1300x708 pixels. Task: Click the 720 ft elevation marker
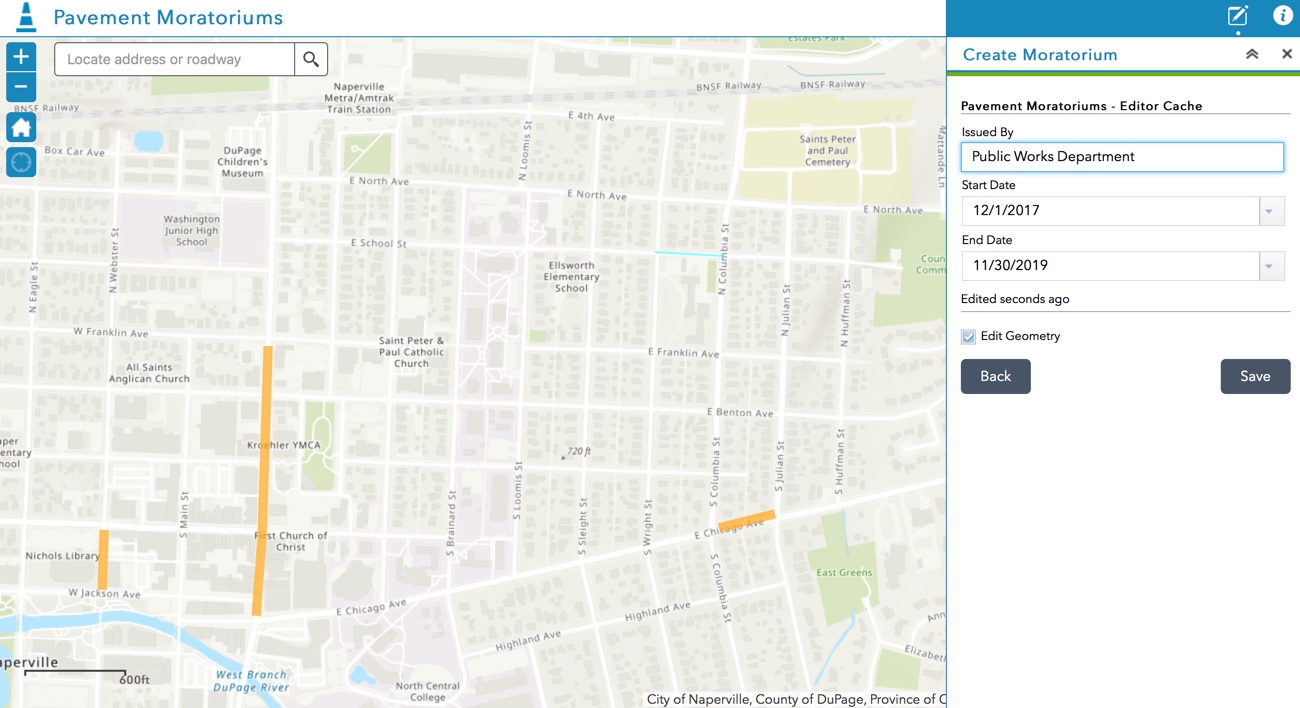pyautogui.click(x=576, y=452)
